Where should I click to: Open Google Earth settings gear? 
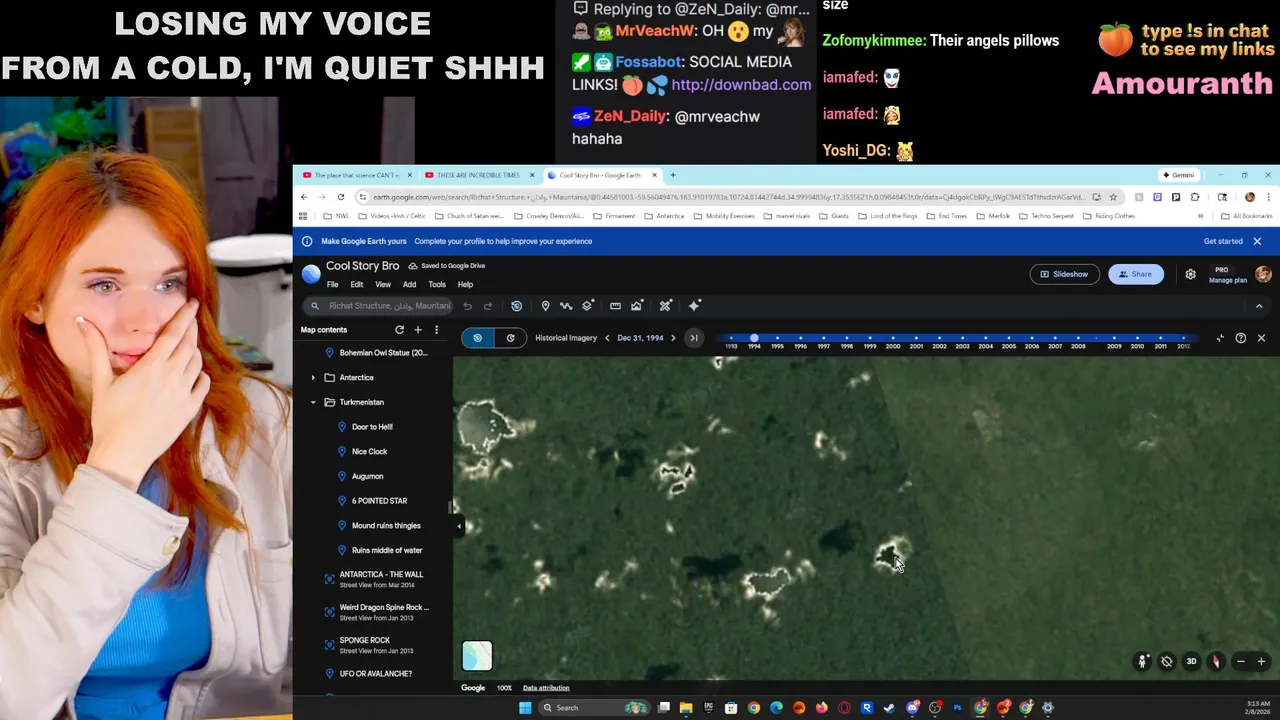[1190, 274]
